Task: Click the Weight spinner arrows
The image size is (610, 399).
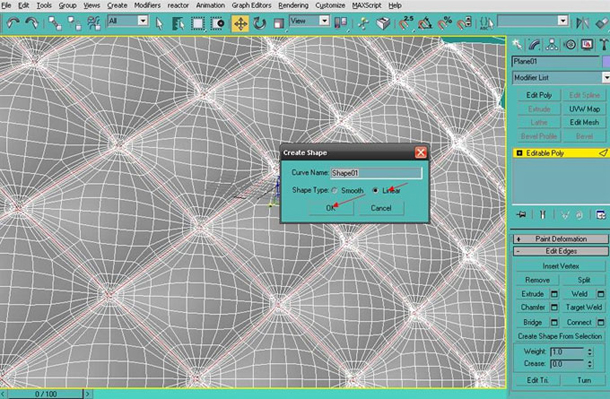Action: point(590,352)
